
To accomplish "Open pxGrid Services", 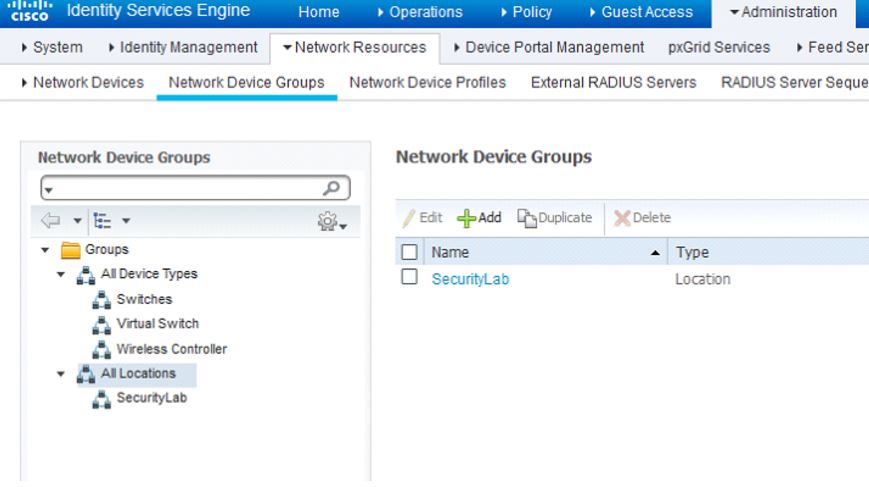I will click(x=719, y=48).
